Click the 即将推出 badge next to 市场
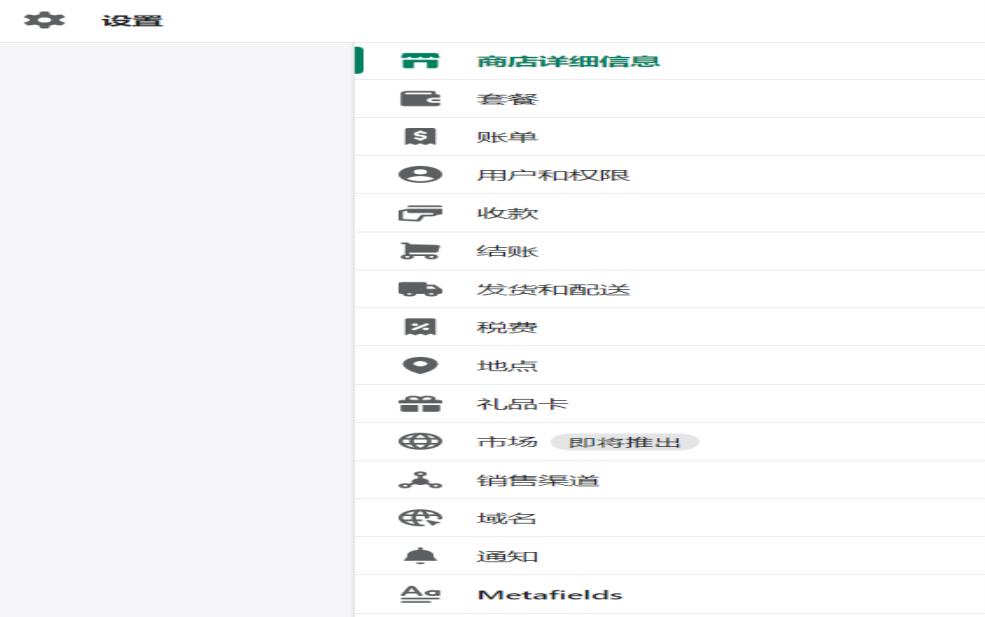The width and height of the screenshot is (985, 617). [x=624, y=442]
